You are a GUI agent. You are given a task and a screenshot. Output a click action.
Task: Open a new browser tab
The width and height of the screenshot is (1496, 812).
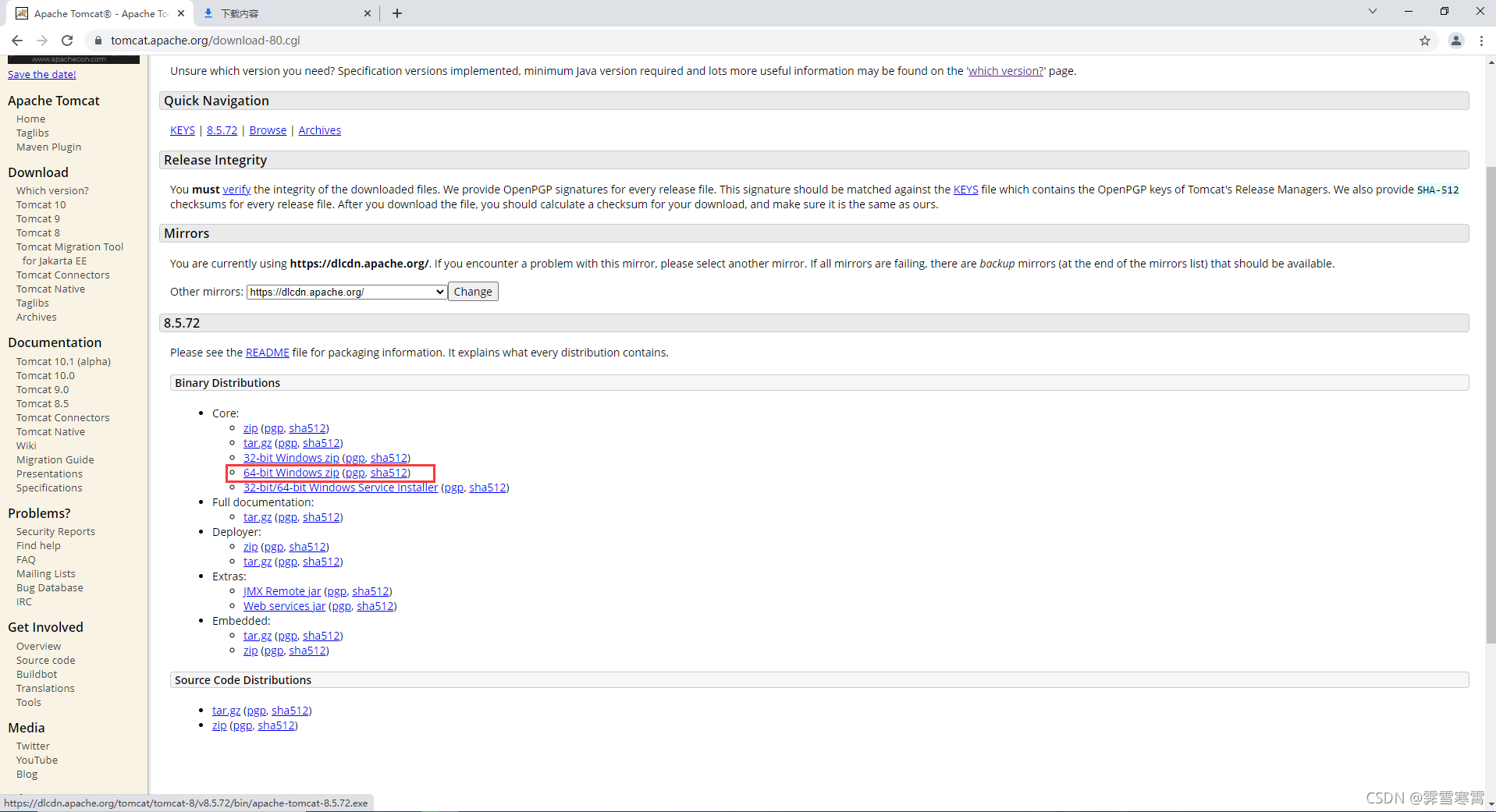[397, 13]
